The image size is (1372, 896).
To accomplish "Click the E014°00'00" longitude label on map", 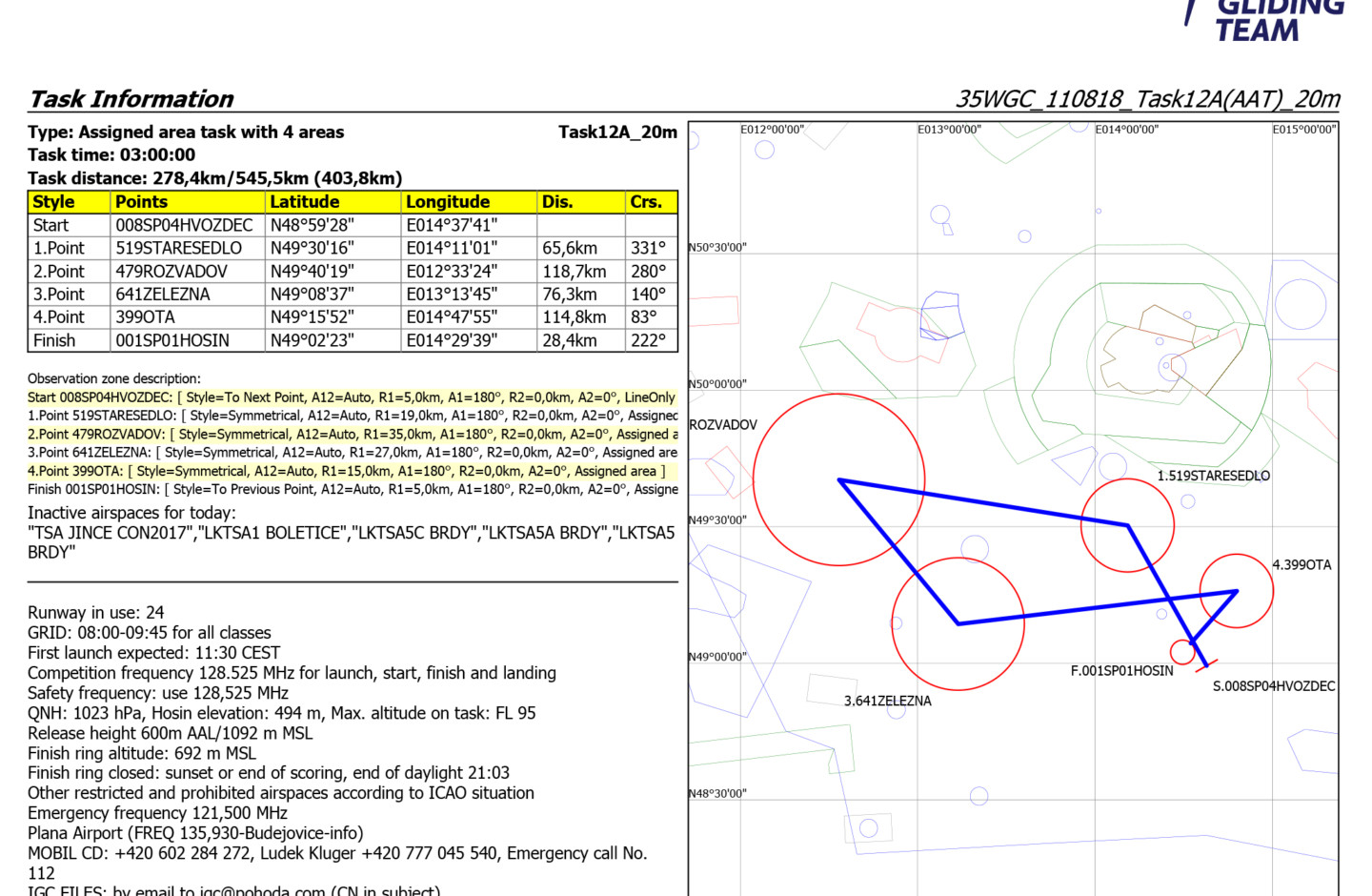I will [1126, 130].
